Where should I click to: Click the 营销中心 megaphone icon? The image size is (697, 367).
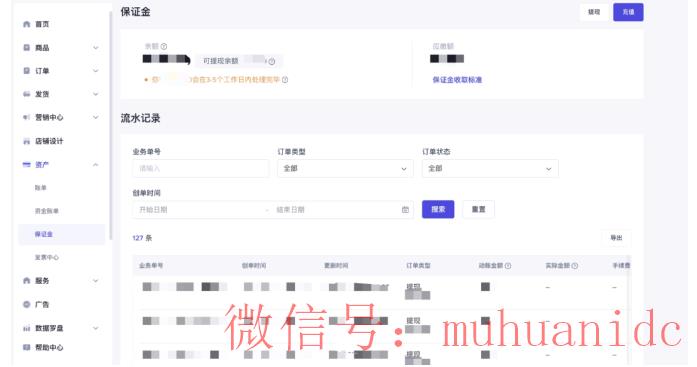(27, 117)
